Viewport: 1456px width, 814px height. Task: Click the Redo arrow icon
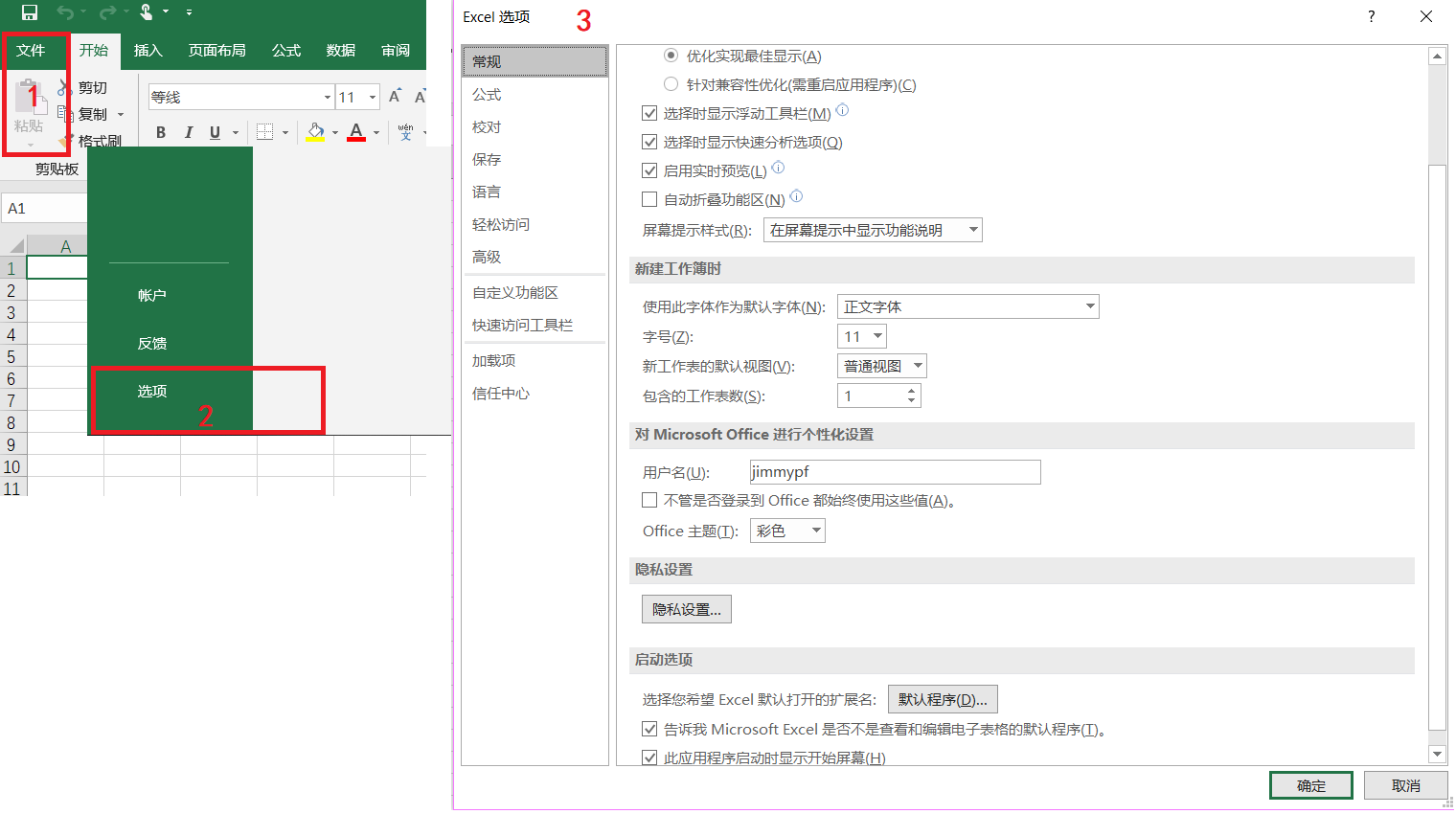pos(107,12)
